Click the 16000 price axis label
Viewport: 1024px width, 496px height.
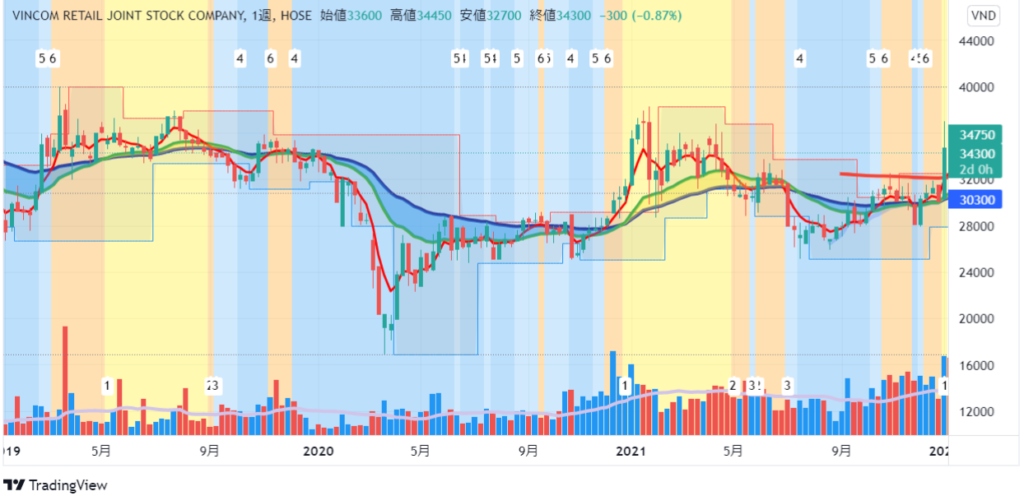(978, 365)
